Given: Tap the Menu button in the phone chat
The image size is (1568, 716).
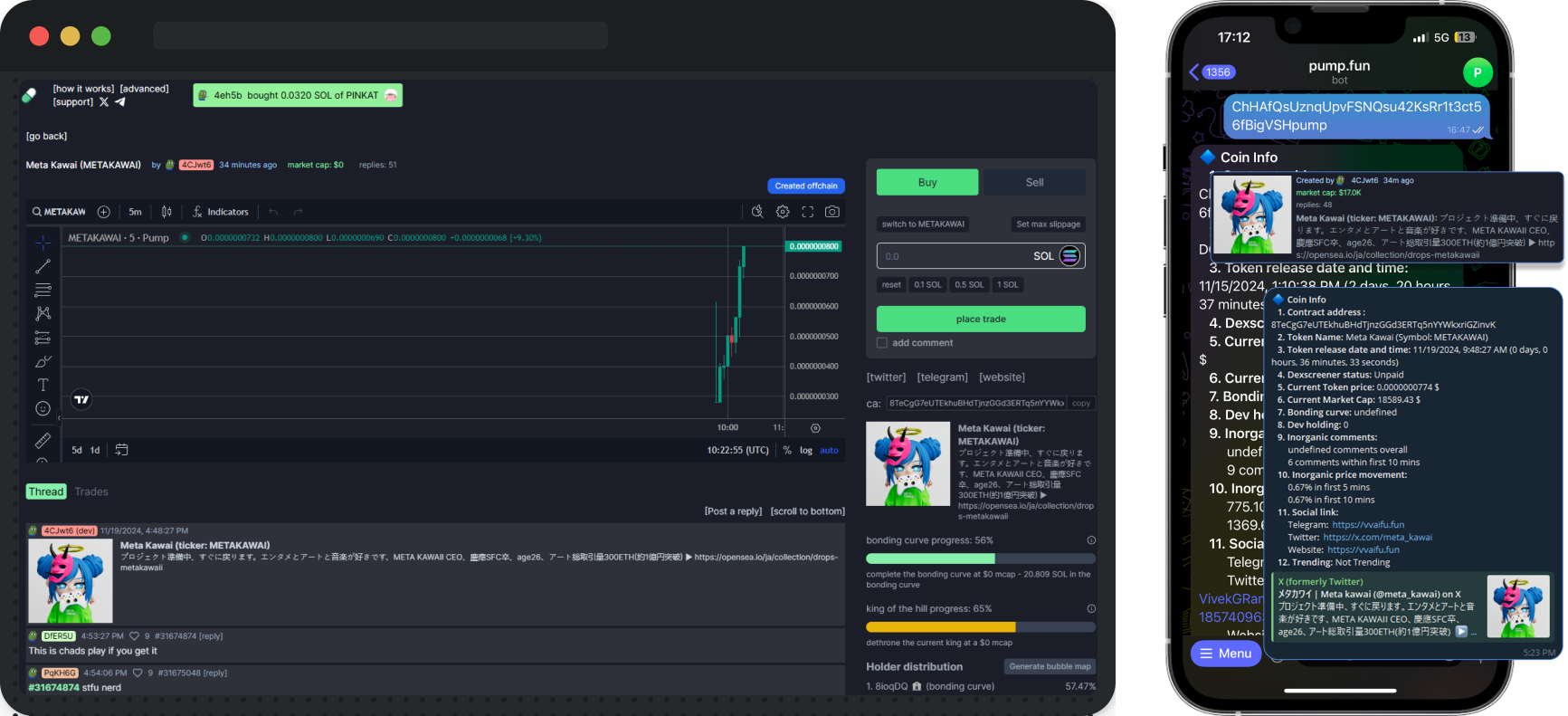Looking at the screenshot, I should click(1226, 653).
